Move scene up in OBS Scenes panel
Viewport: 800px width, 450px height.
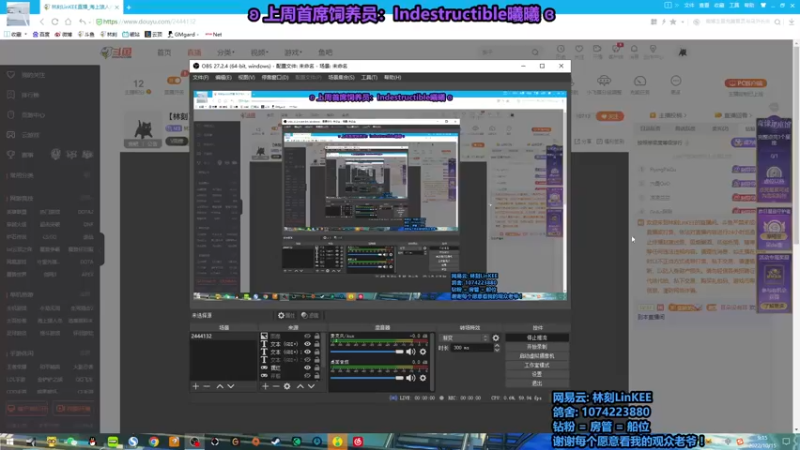tap(219, 386)
